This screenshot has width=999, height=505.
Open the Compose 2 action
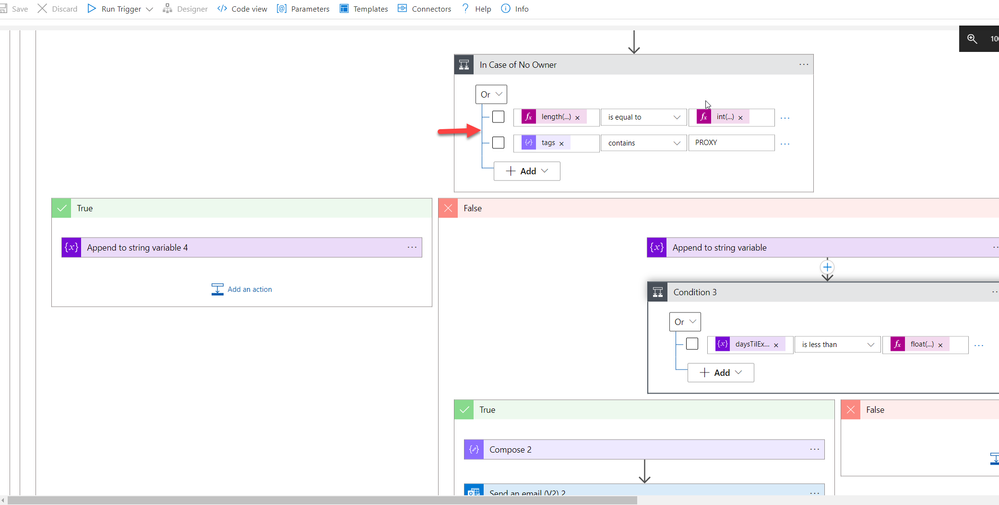point(644,450)
